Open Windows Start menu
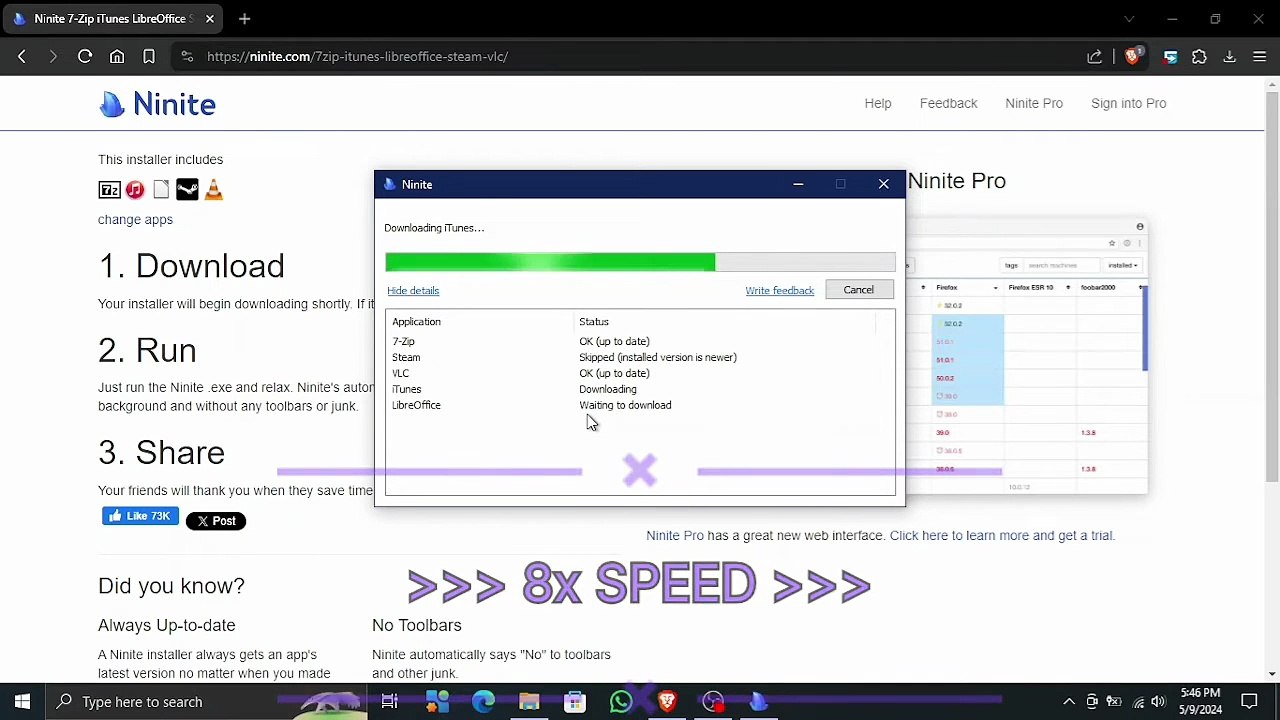 (22, 702)
